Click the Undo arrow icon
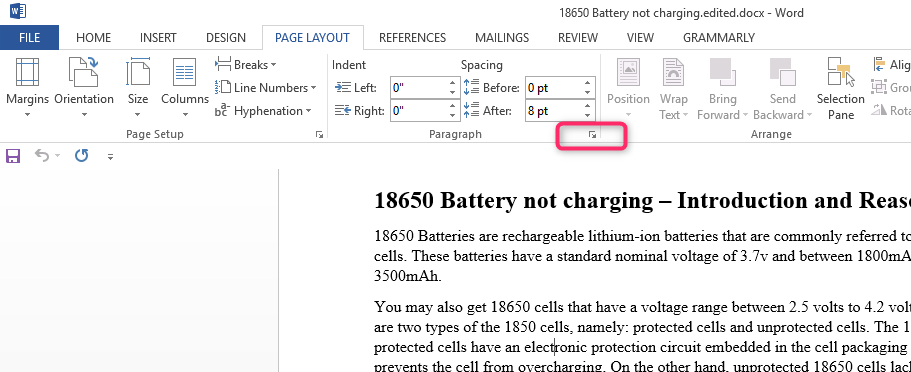911x372 pixels. pyautogui.click(x=42, y=155)
